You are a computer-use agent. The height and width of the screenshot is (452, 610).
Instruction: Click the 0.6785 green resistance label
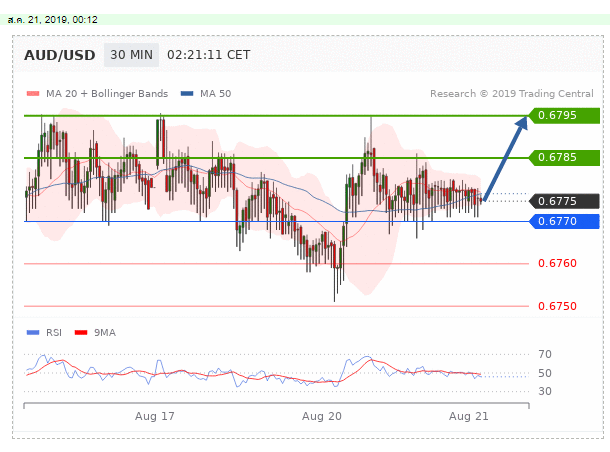(x=564, y=158)
